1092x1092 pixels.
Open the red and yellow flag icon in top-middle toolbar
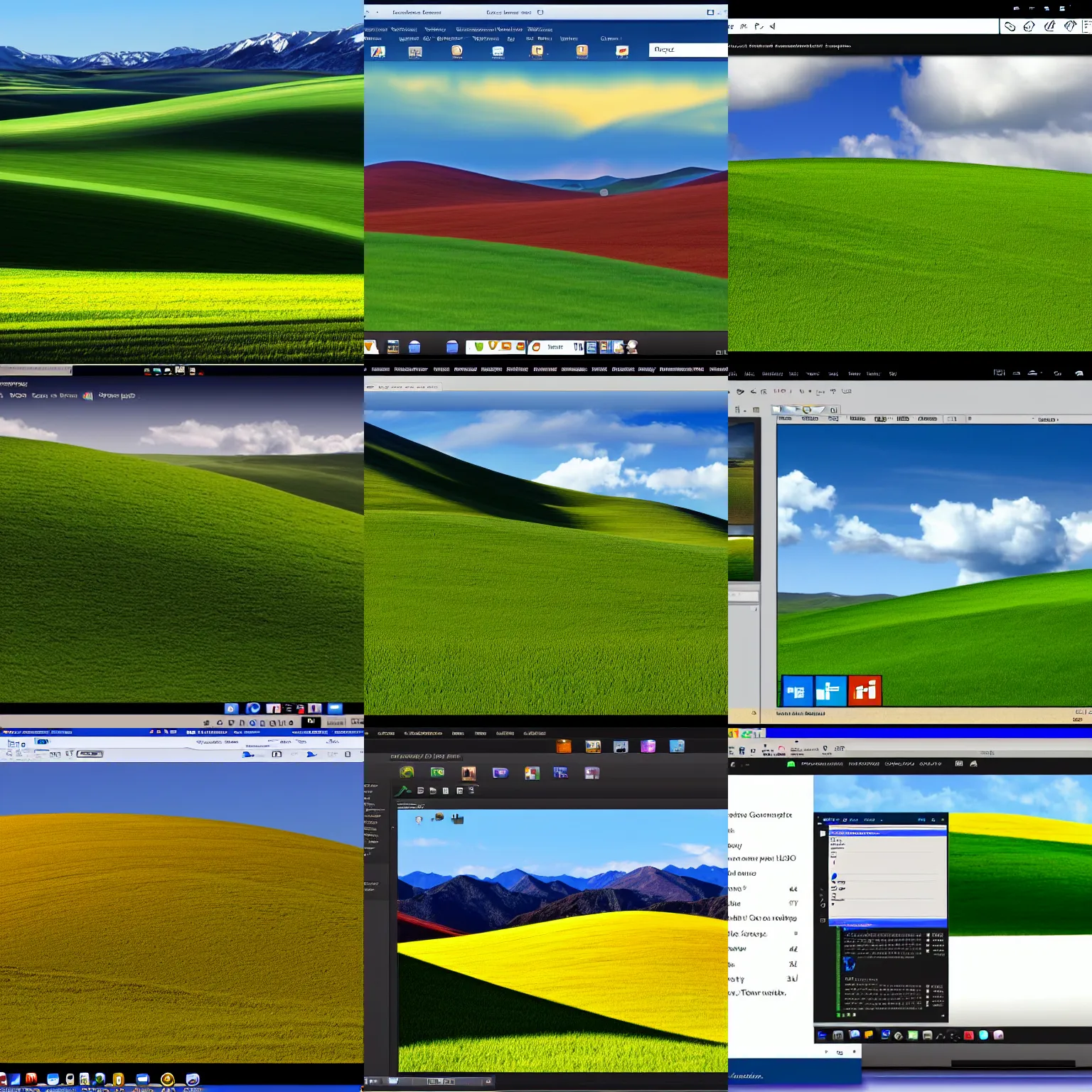point(622,51)
